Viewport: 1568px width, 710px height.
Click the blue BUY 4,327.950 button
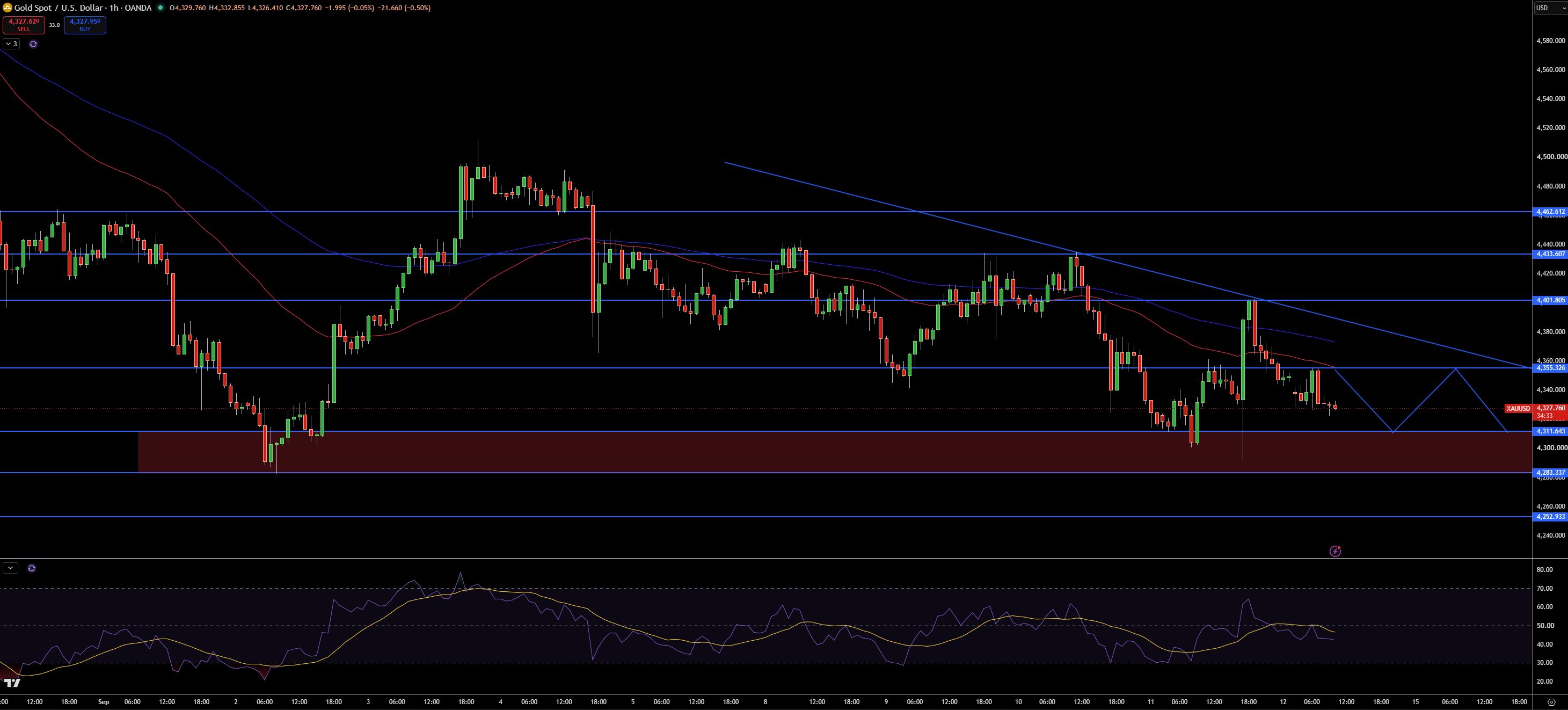(85, 25)
